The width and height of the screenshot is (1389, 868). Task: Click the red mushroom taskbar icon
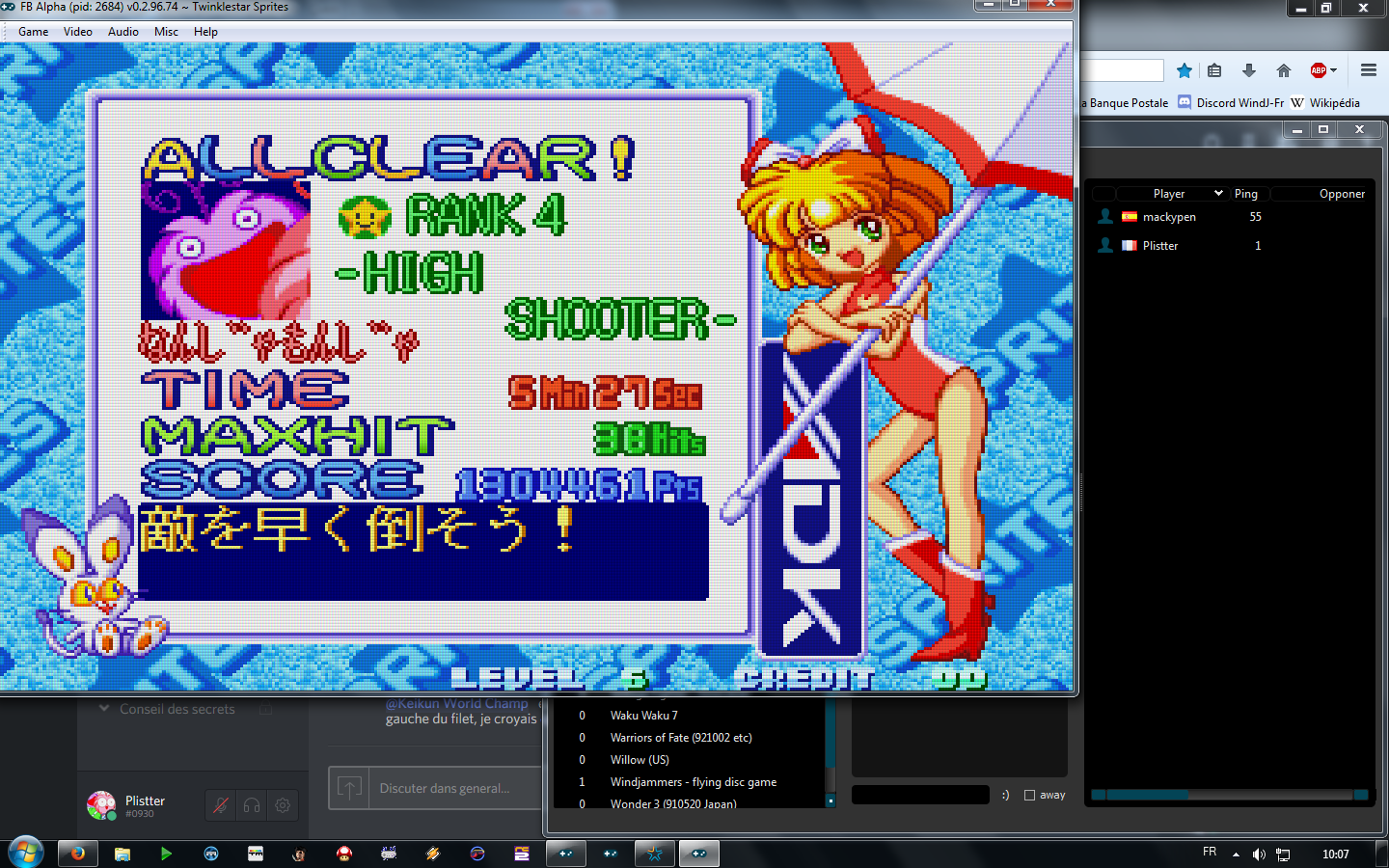click(344, 854)
